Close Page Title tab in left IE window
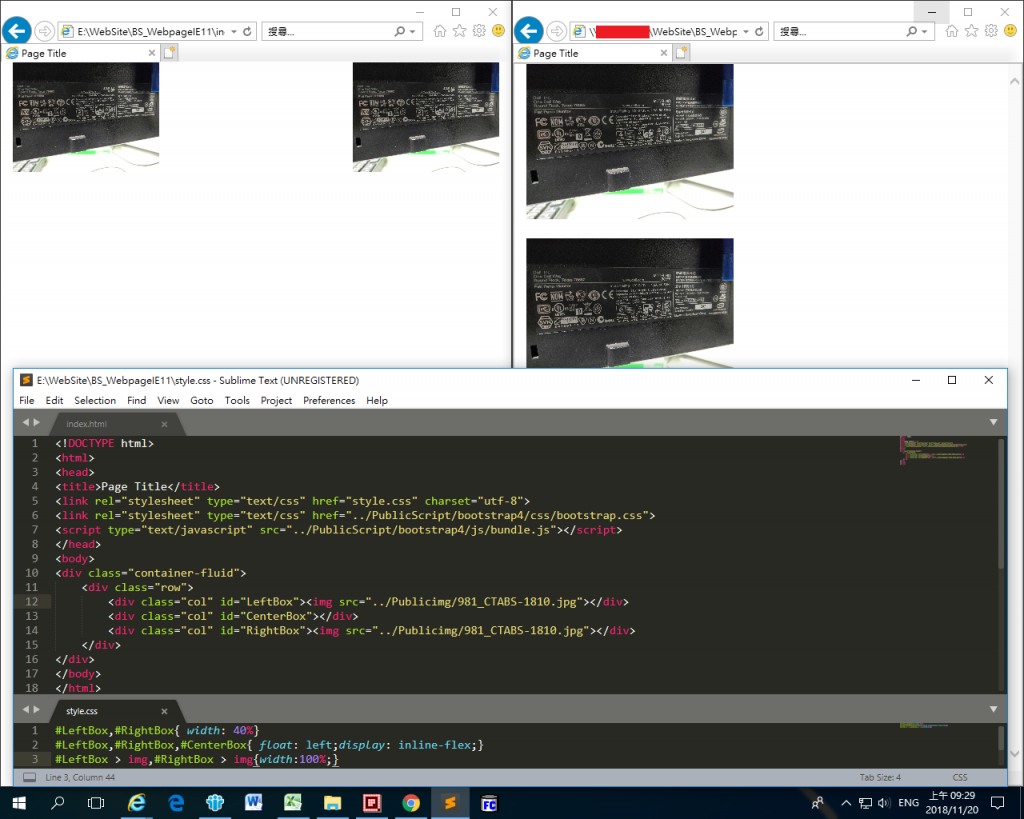The width and height of the screenshot is (1024, 819). [152, 53]
